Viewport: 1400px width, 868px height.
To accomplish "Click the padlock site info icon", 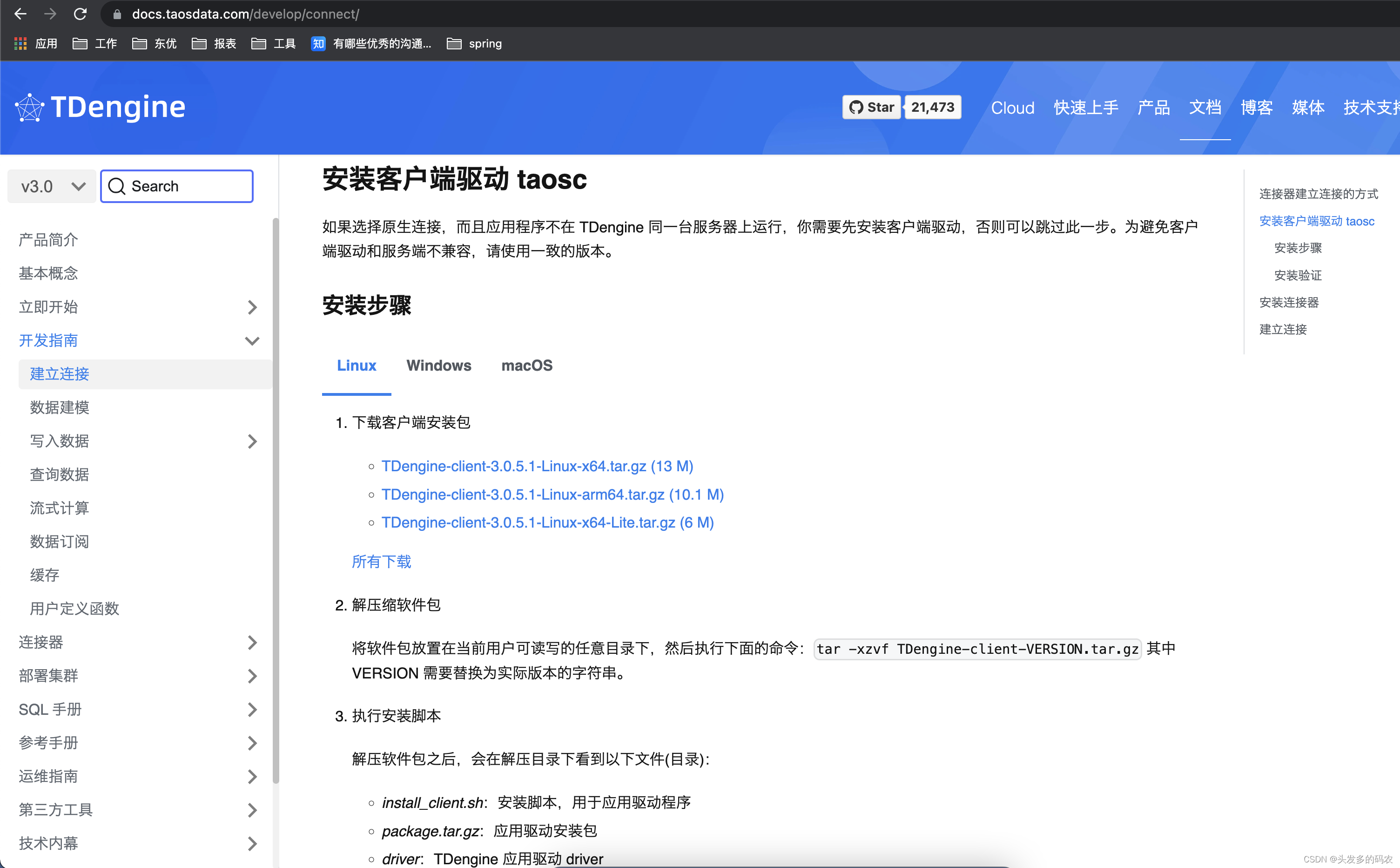I will pyautogui.click(x=117, y=14).
